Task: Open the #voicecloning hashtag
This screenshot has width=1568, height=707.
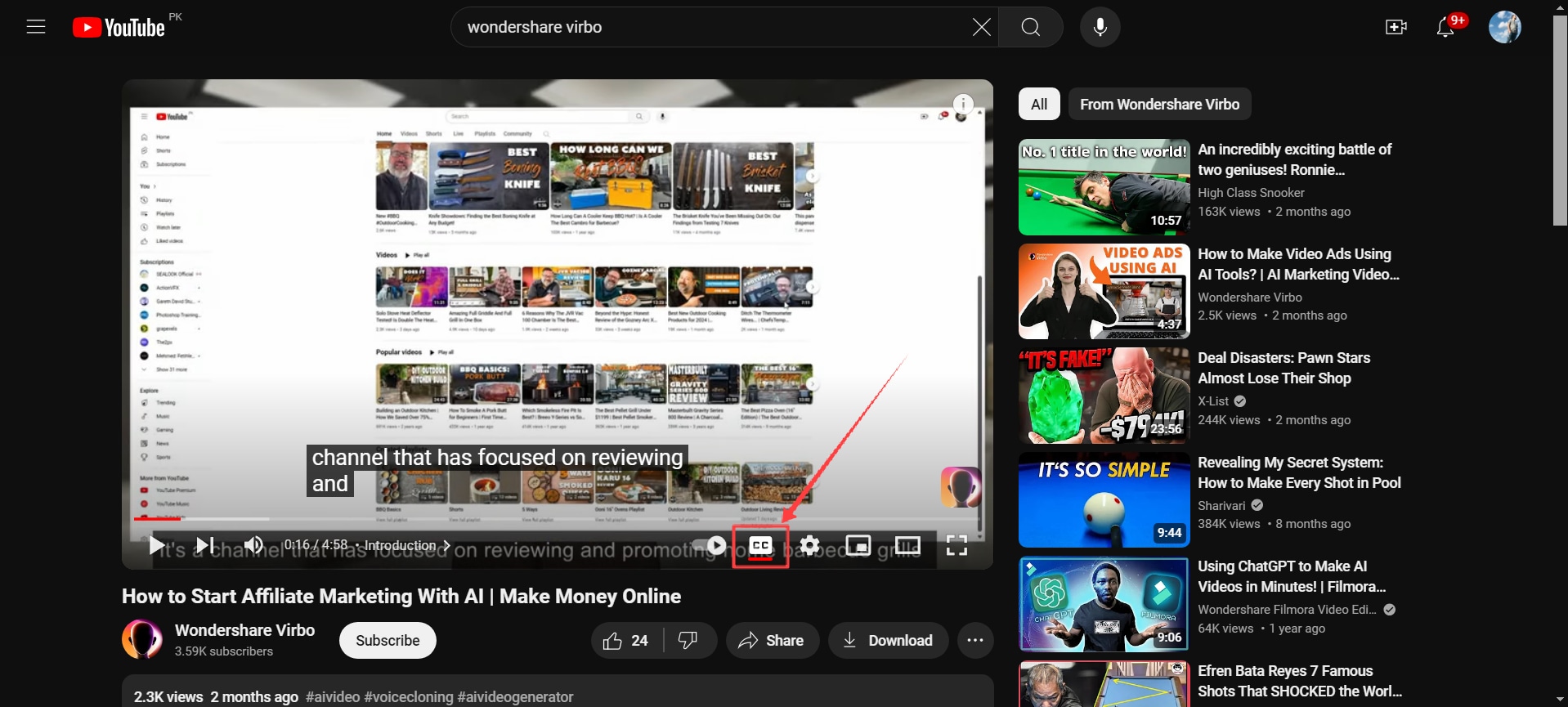Action: [x=409, y=697]
